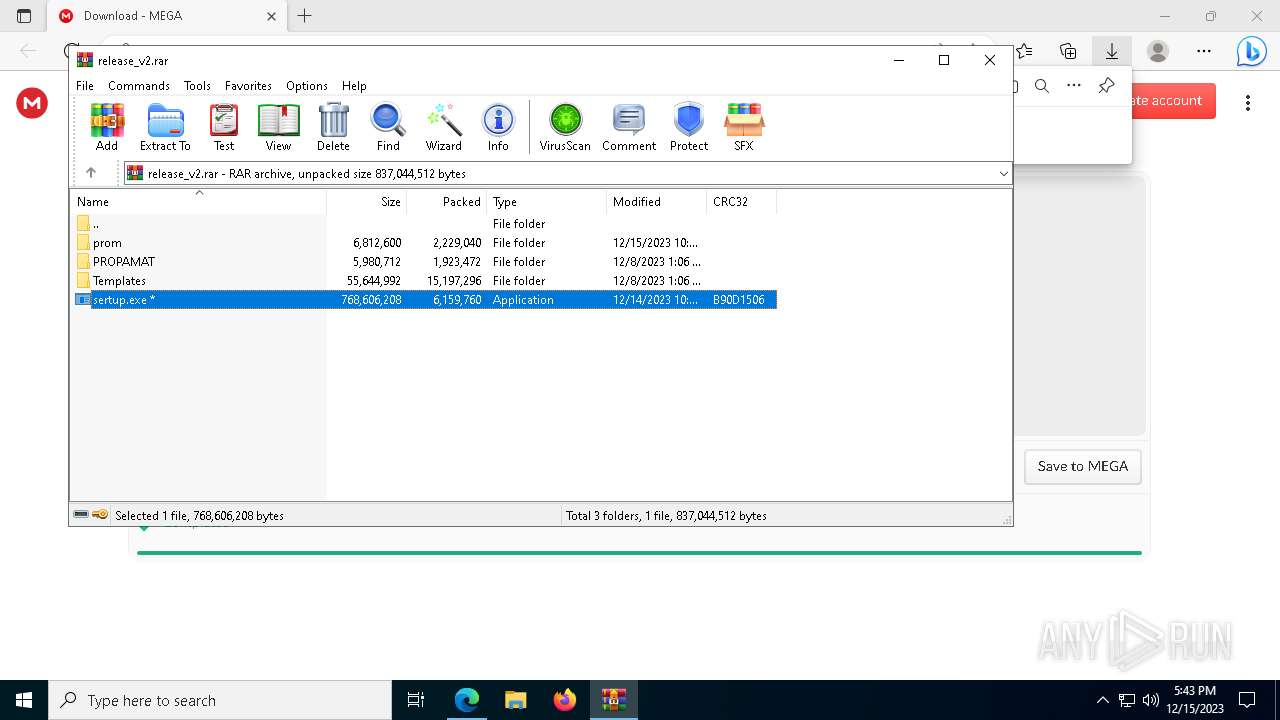
Task: Open Edge downloads icon in browser toolbar
Action: point(1111,51)
